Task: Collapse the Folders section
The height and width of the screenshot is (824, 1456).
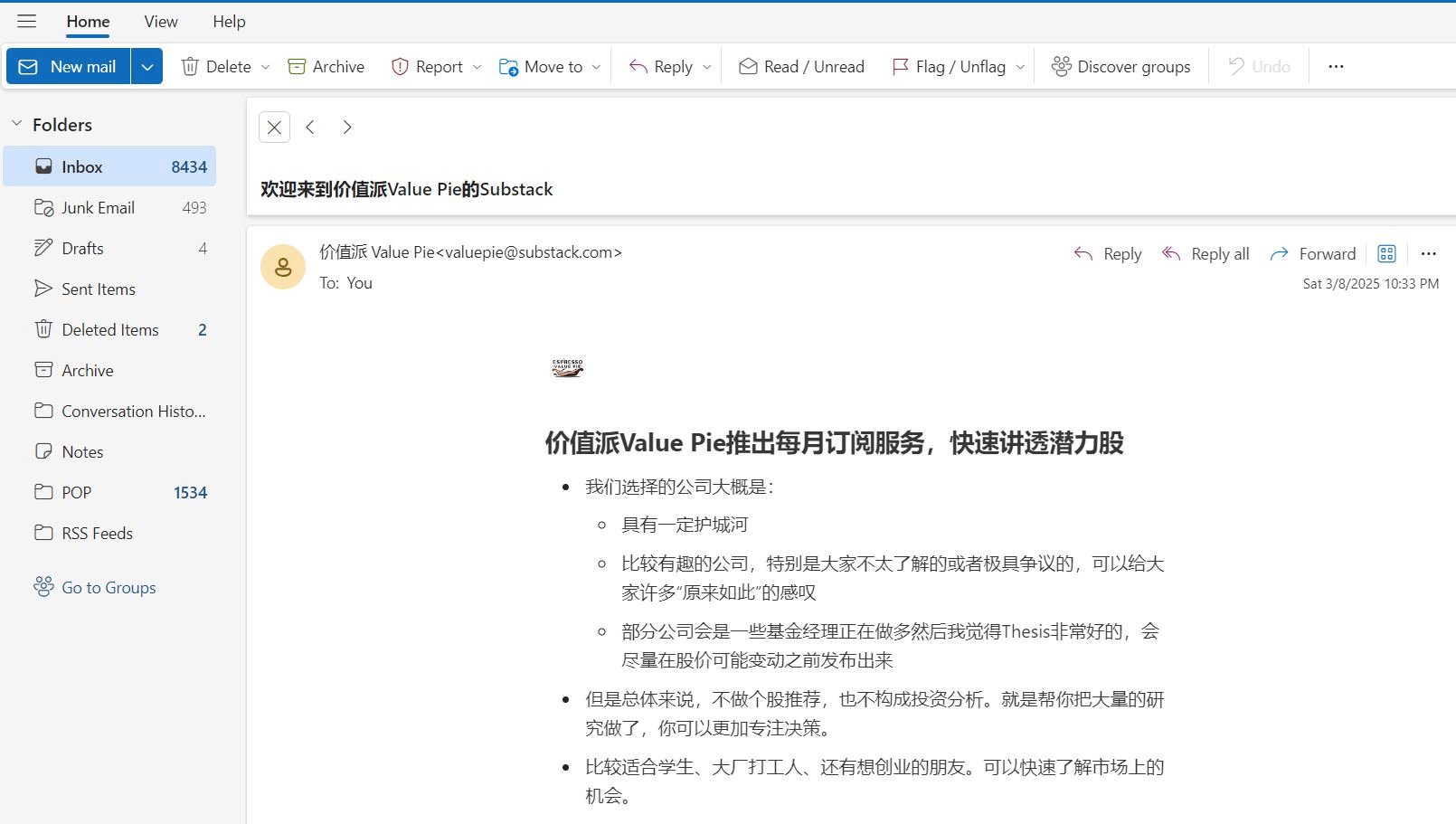Action: pyautogui.click(x=16, y=124)
